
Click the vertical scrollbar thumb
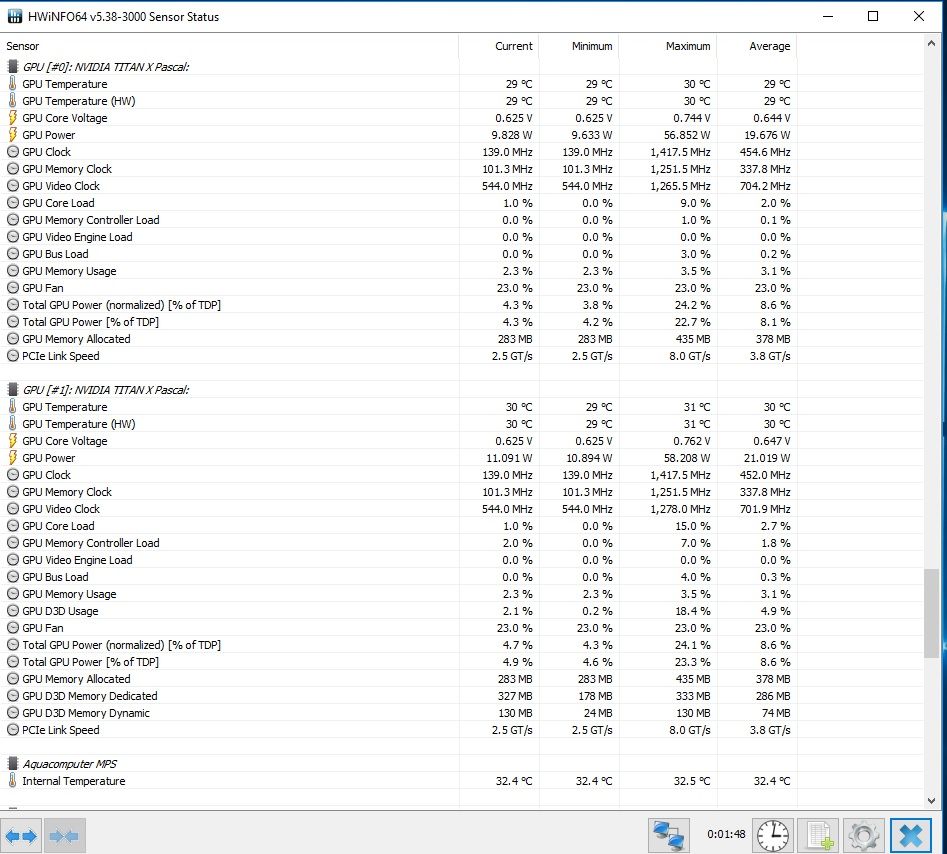point(931,613)
